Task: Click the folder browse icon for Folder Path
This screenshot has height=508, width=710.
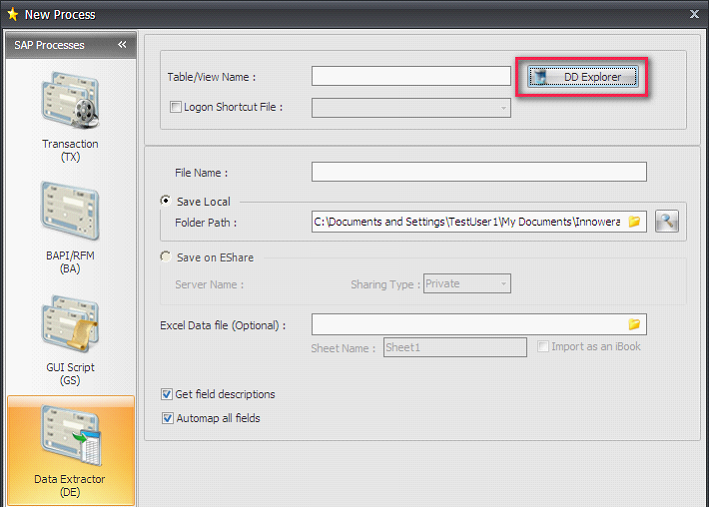Action: [x=634, y=222]
